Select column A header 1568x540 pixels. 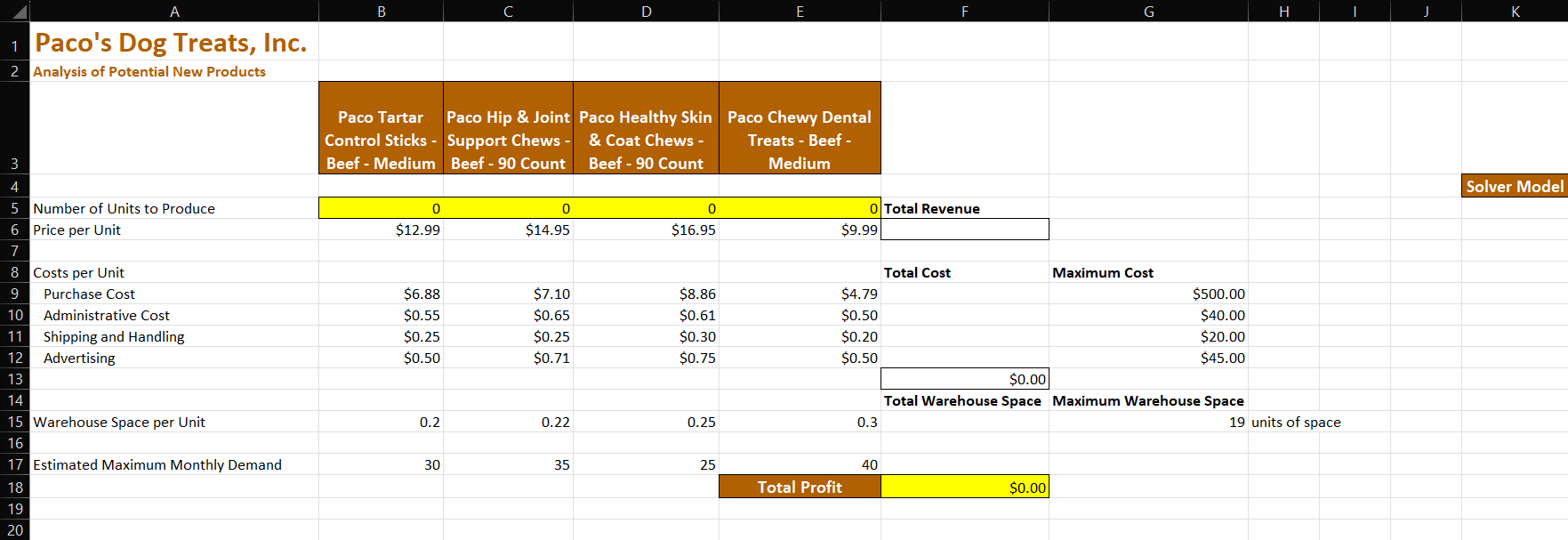click(174, 11)
